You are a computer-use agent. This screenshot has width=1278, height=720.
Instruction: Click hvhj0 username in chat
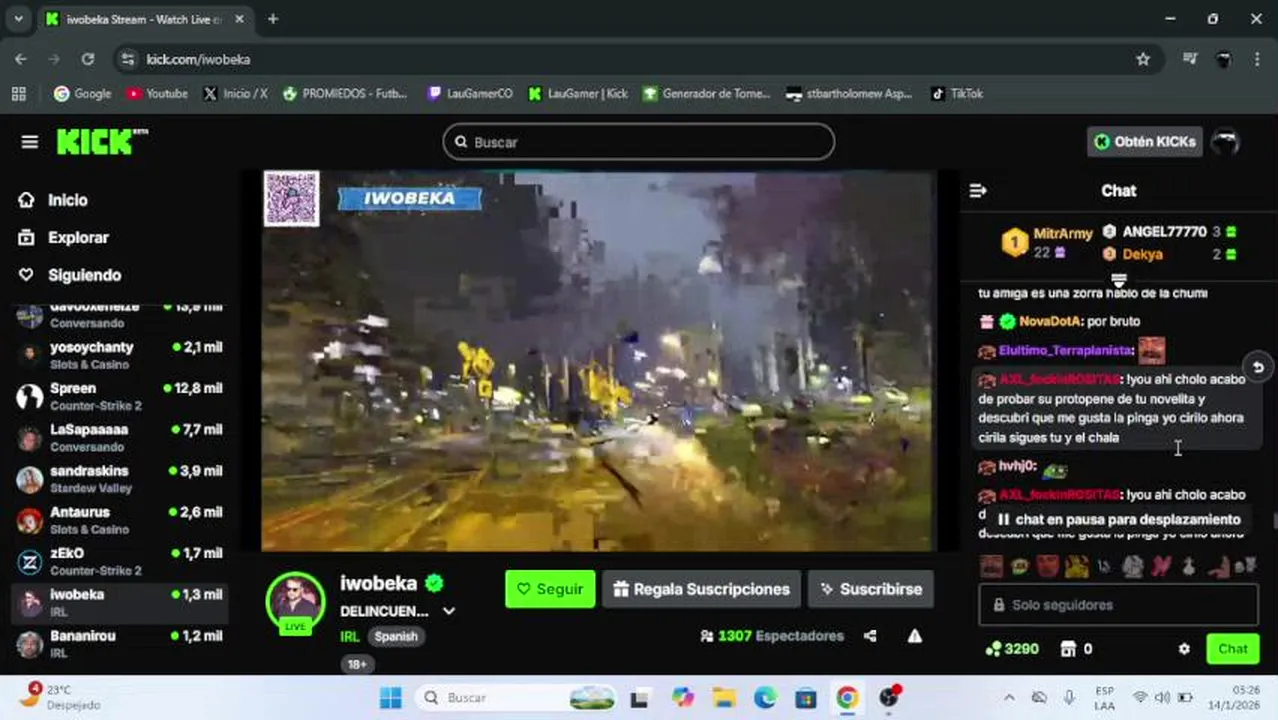click(x=1016, y=466)
